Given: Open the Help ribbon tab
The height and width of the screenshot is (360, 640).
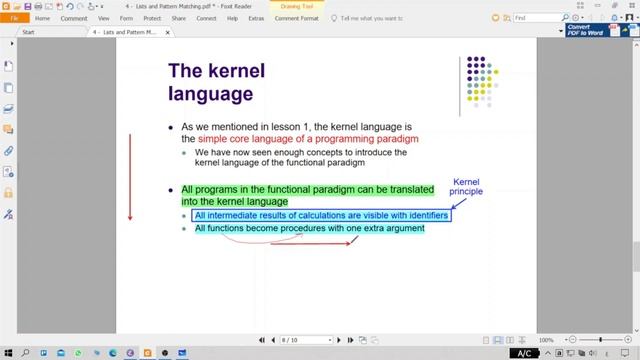Looking at the screenshot, I should (232, 18).
